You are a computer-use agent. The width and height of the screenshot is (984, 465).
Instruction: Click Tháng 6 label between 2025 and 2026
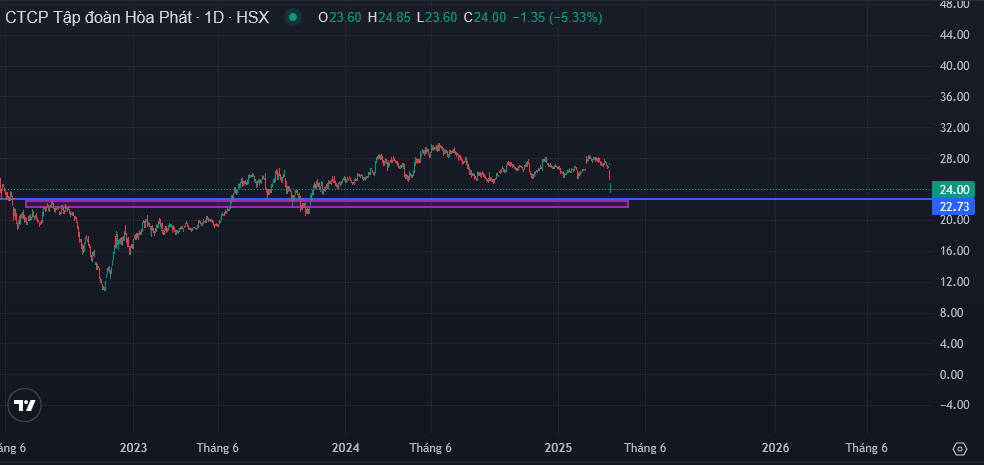point(644,448)
